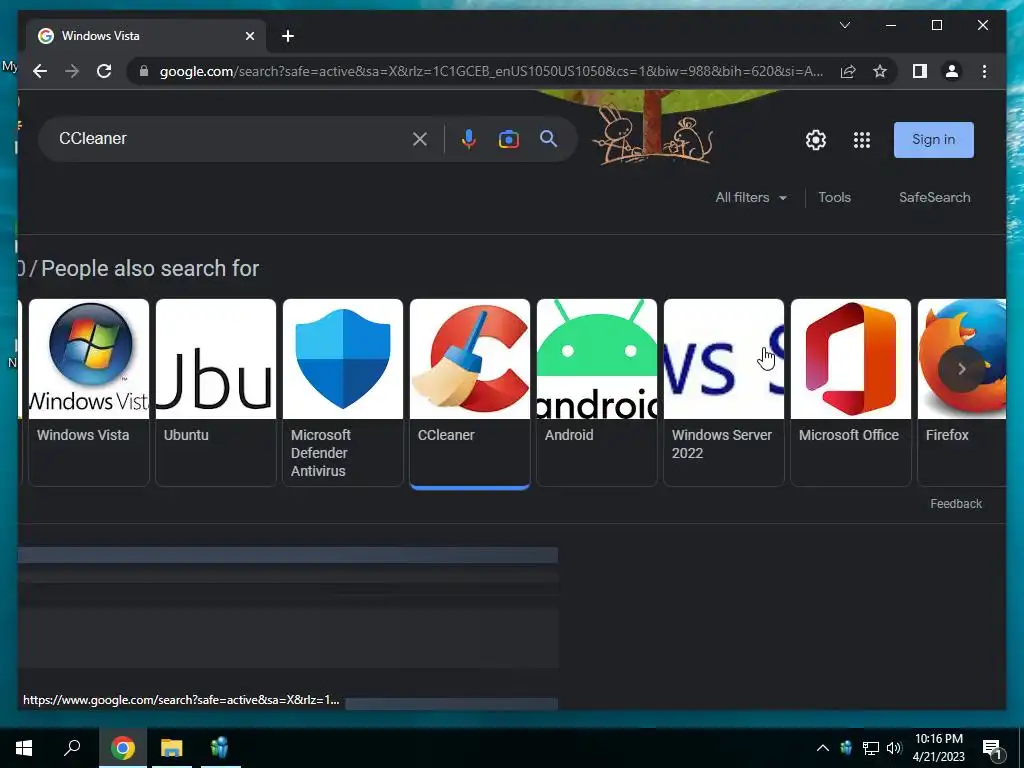Open File Explorer from the taskbar
Screen dimensions: 1024x768
pos(171,748)
